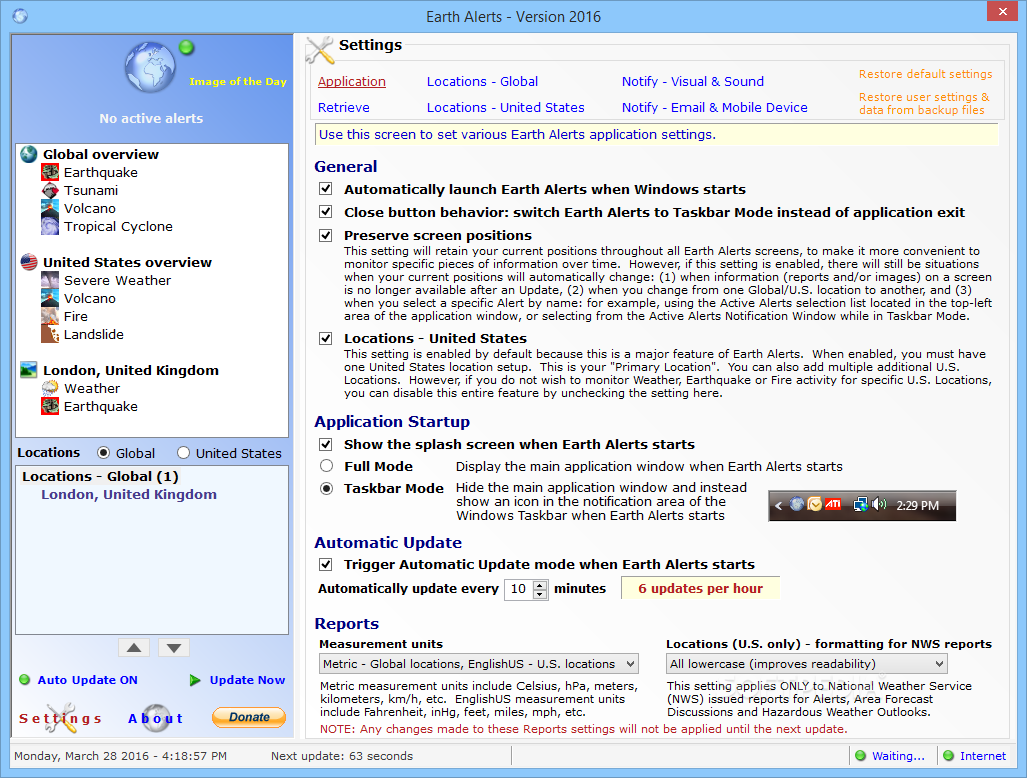1027x778 pixels.
Task: Click the Volcano icon under Global overview
Action: click(x=50, y=208)
